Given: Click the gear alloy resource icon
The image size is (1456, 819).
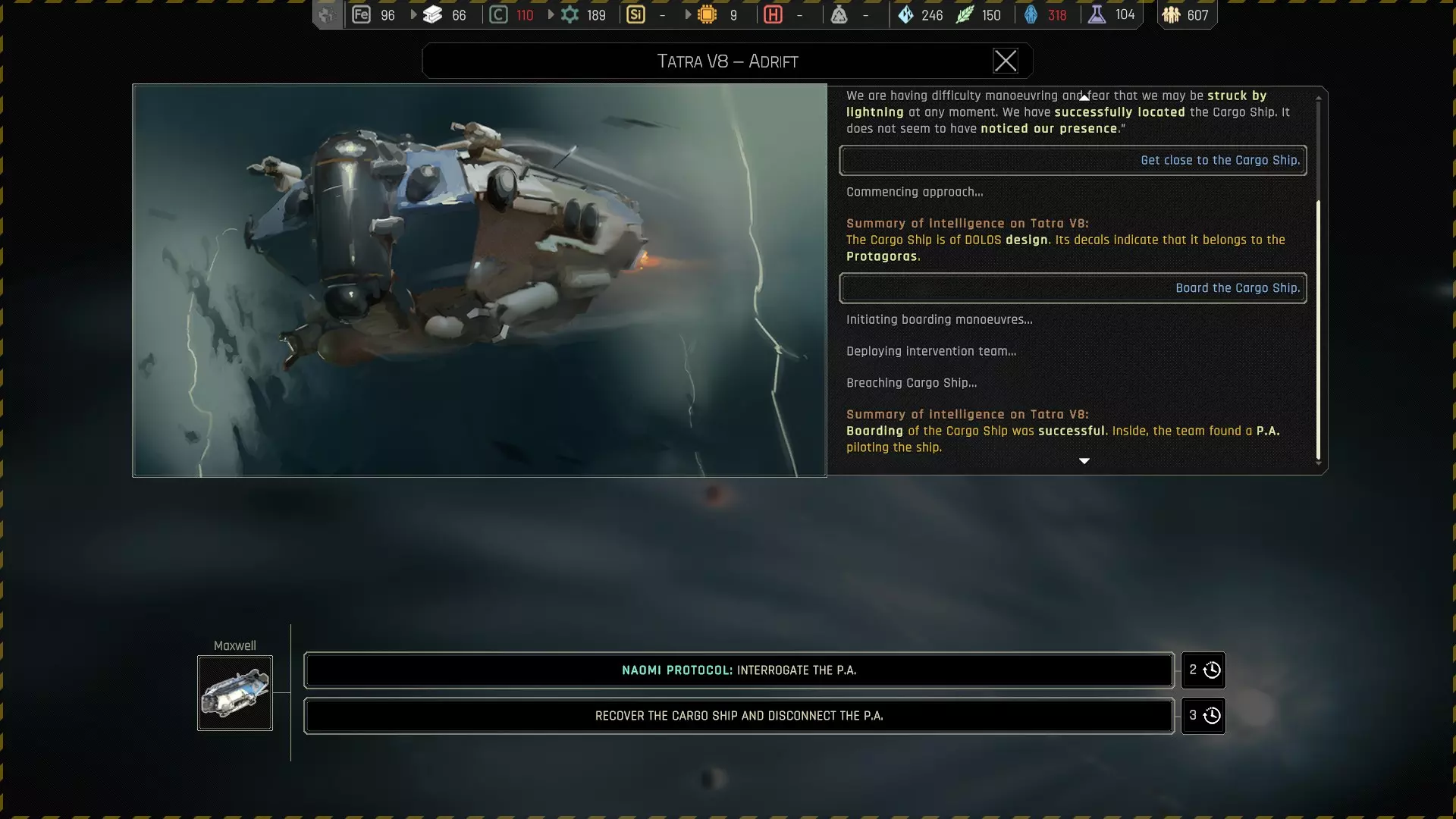Looking at the screenshot, I should click(x=570, y=14).
